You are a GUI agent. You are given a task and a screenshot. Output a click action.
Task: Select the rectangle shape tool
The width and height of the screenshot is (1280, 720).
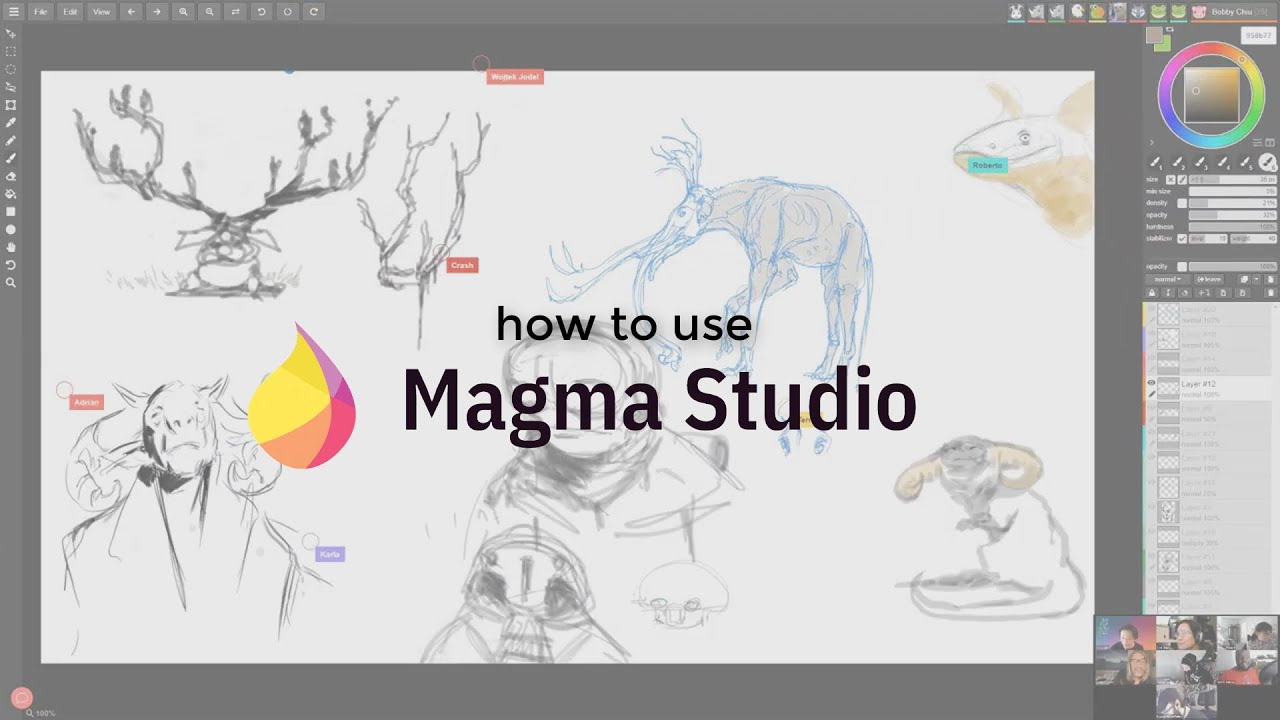(11, 212)
